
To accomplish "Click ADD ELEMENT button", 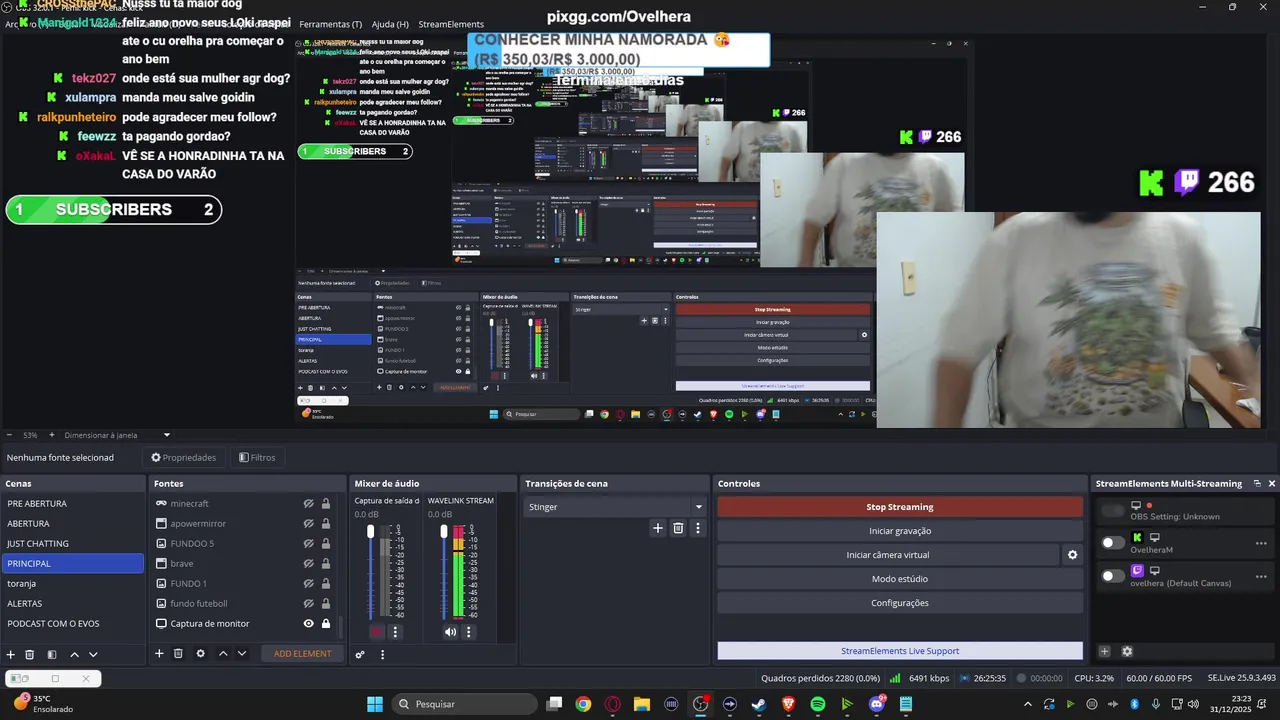I will click(x=302, y=653).
